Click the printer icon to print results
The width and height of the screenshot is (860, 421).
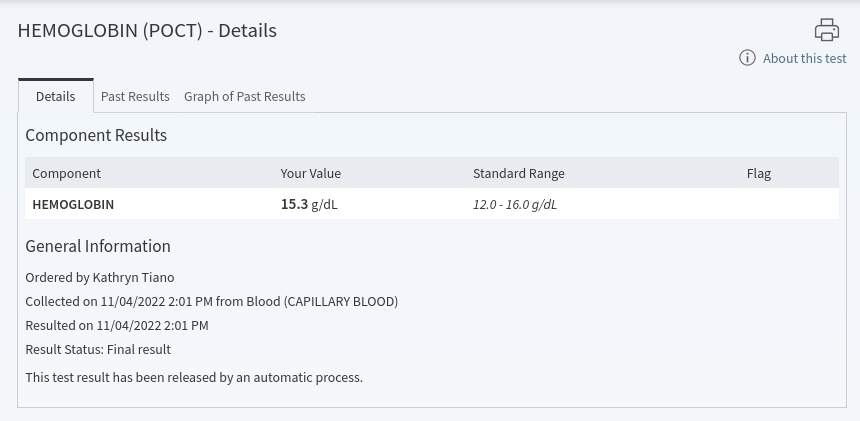tap(827, 30)
